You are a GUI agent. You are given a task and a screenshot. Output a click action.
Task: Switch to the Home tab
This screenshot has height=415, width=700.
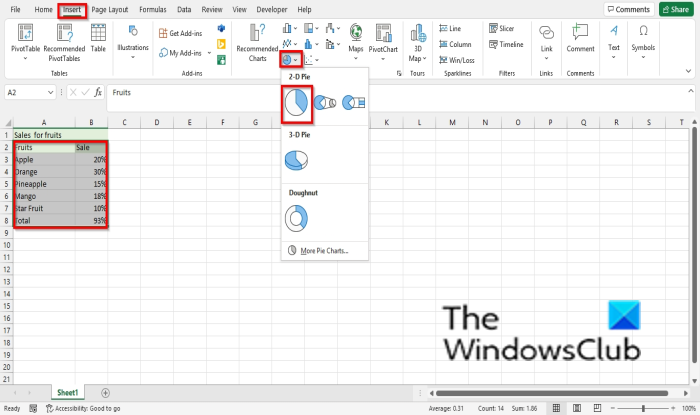43,9
